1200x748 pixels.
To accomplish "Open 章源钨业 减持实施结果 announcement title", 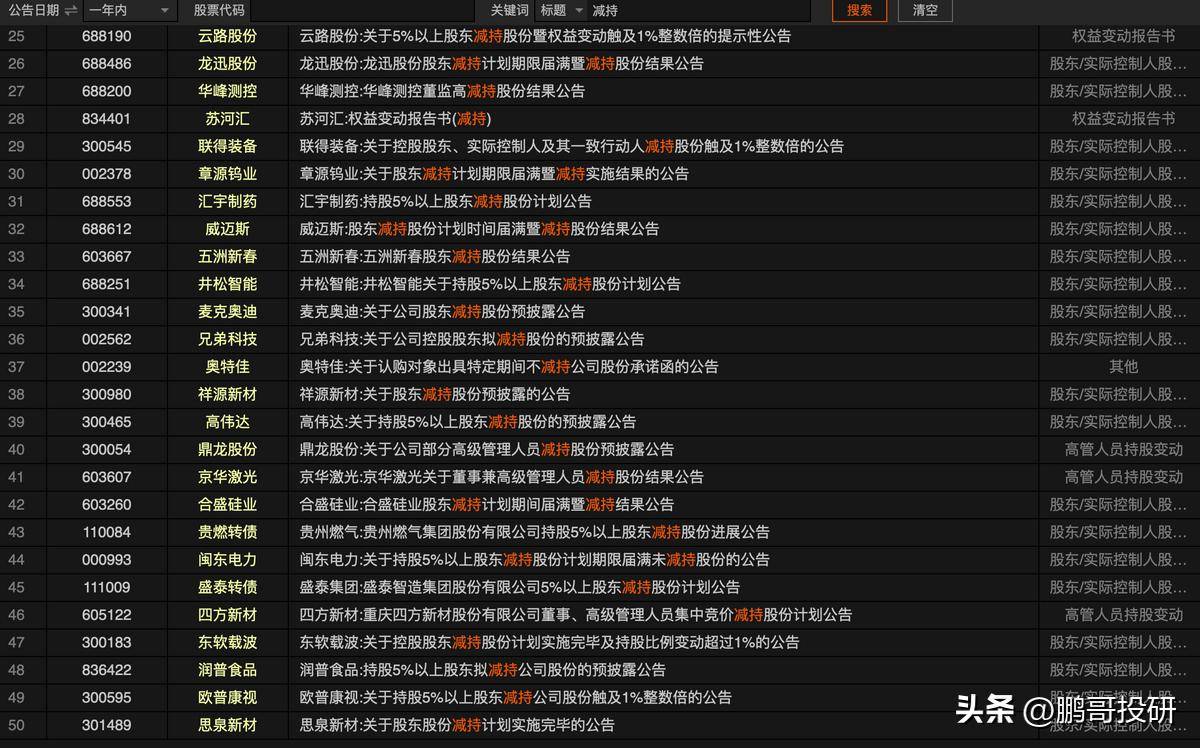I will click(x=494, y=173).
